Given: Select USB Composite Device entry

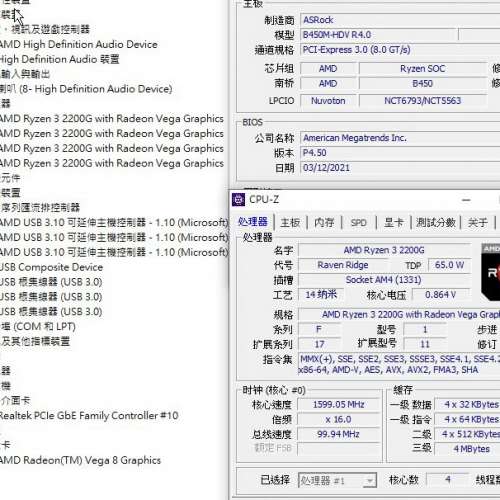Looking at the screenshot, I should tap(51, 267).
